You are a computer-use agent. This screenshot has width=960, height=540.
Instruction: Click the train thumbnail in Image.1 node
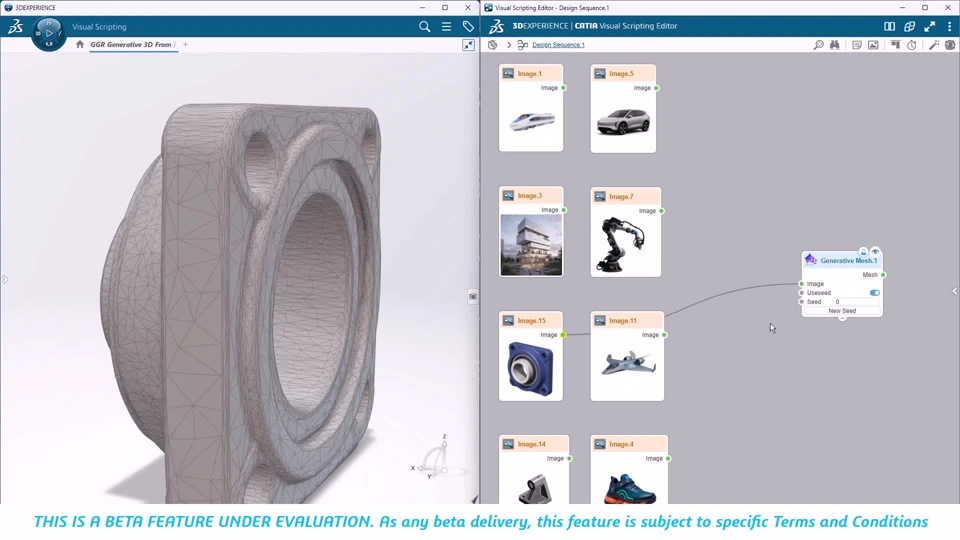532,121
